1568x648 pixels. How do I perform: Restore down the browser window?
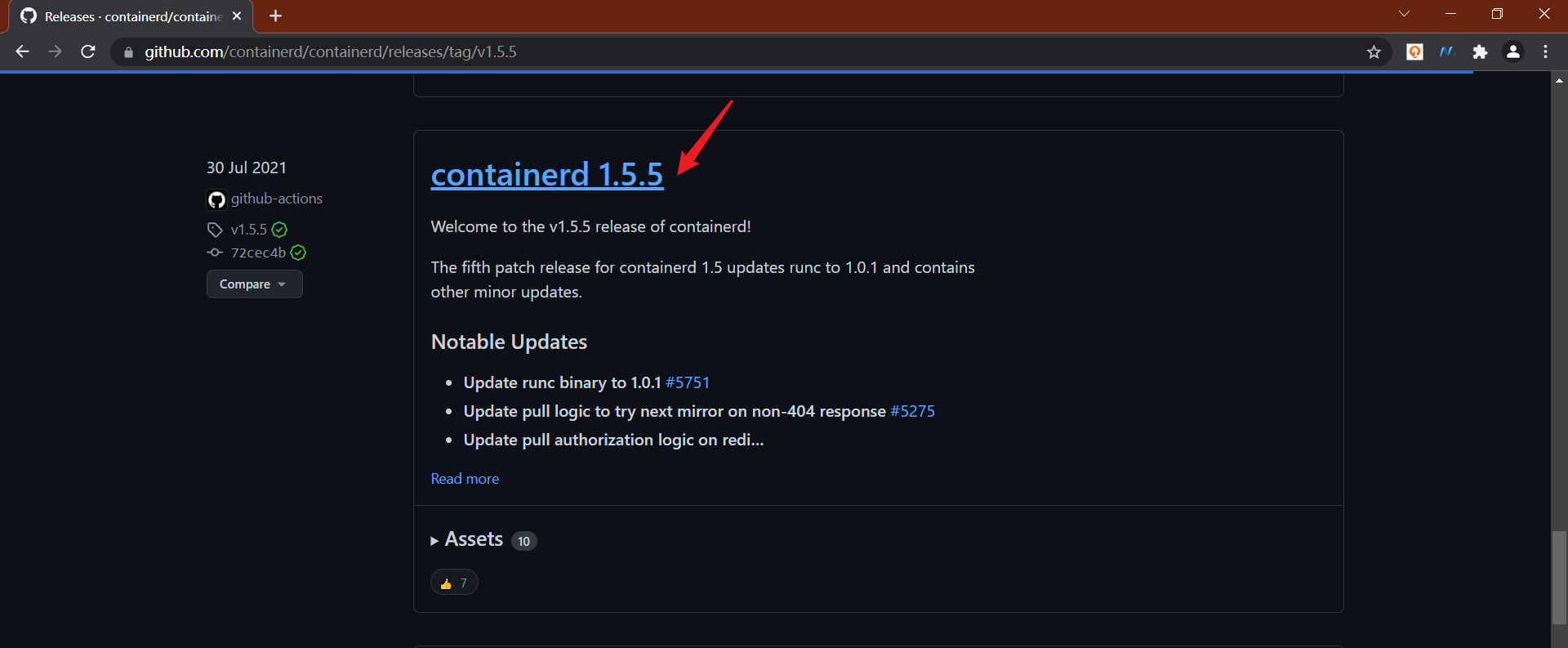1497,14
